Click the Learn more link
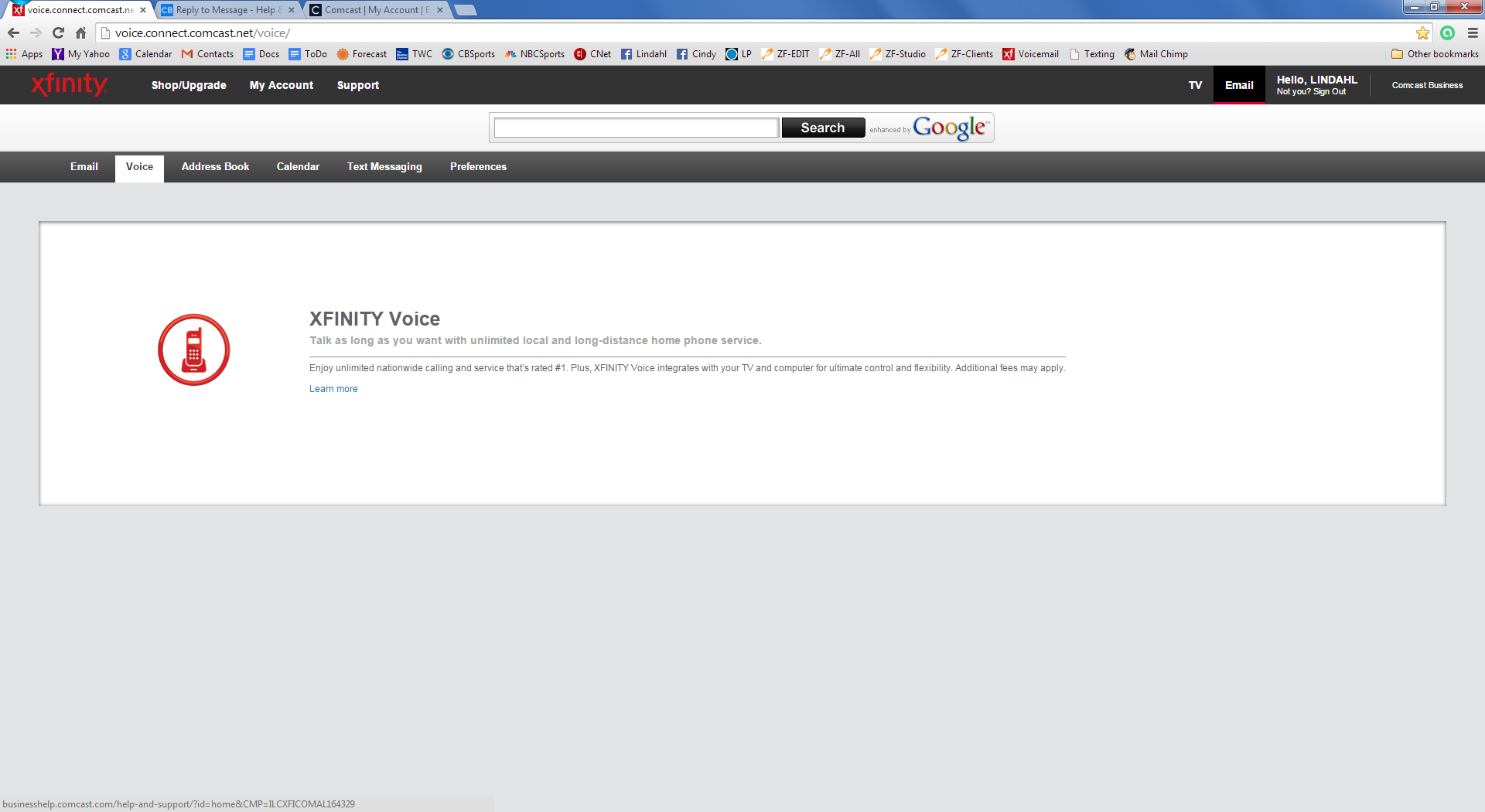 (333, 389)
